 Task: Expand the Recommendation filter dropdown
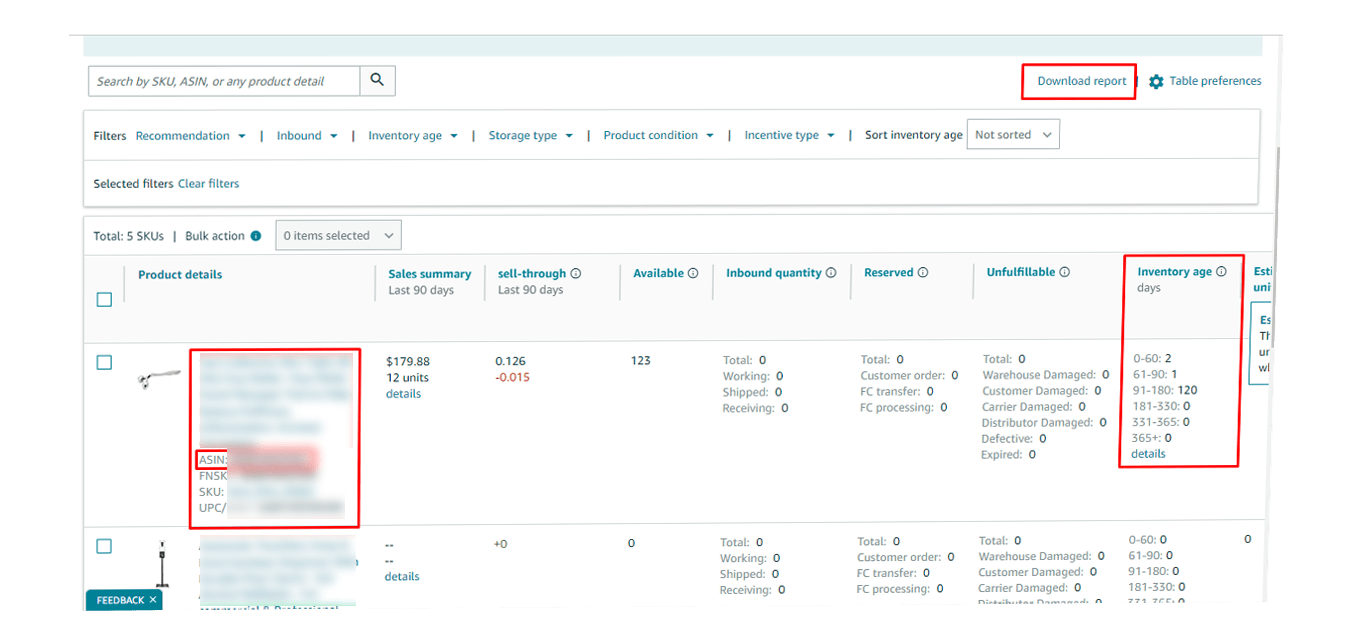click(x=190, y=136)
